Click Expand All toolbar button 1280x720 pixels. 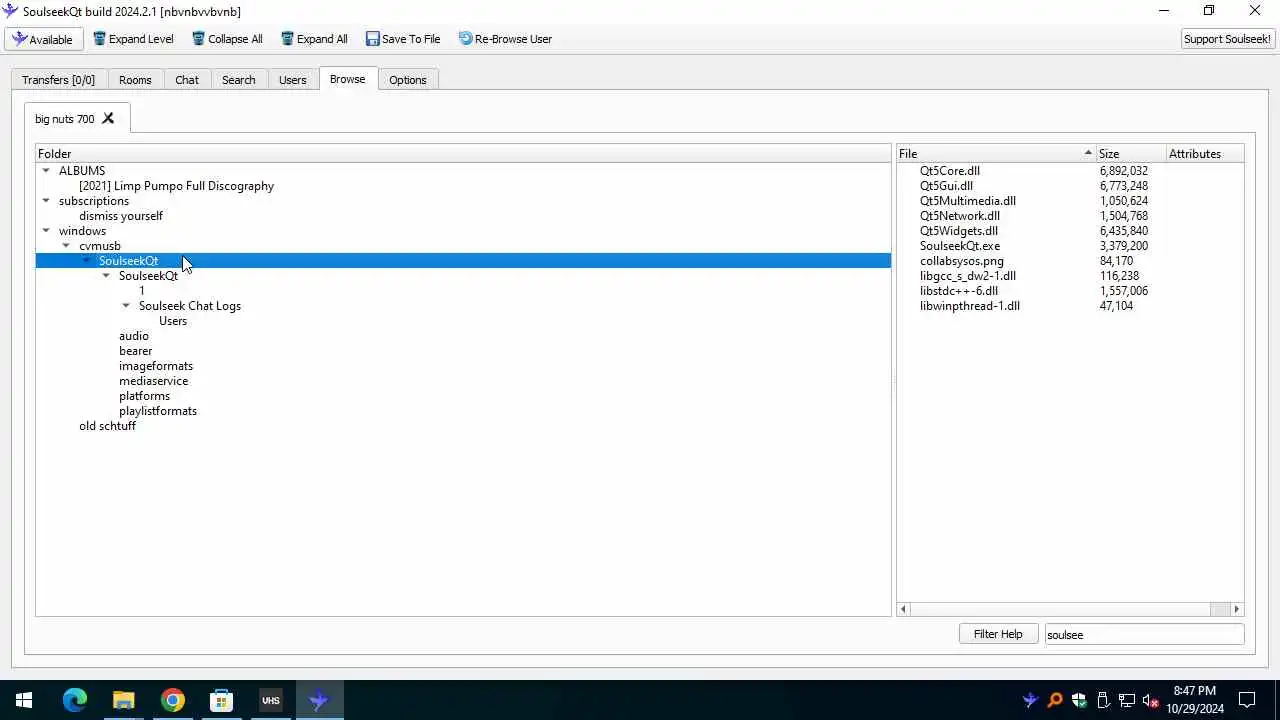(315, 39)
